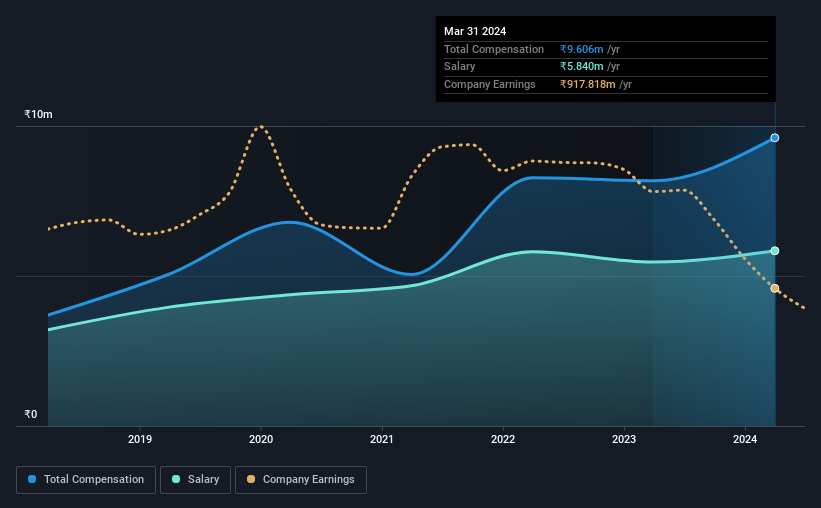Click the ₹9.606m total compensation value
Viewport: 821px width, 508px height.
582,49
